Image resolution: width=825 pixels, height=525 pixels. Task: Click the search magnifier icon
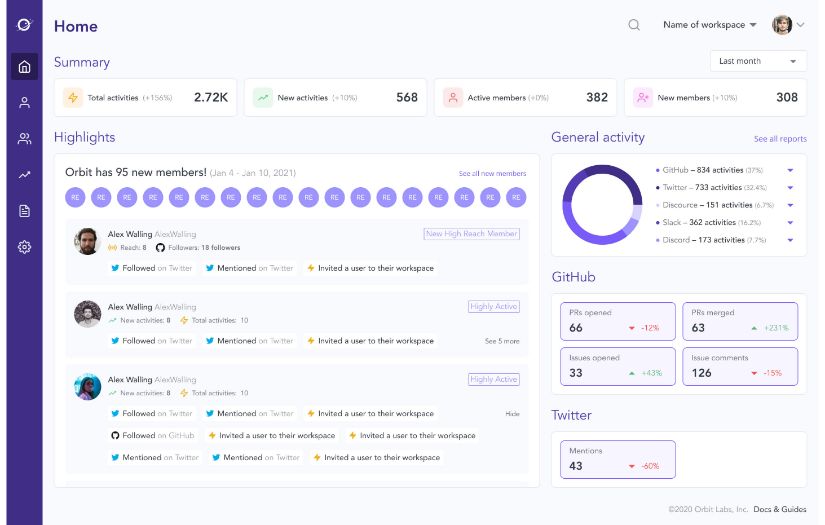634,25
